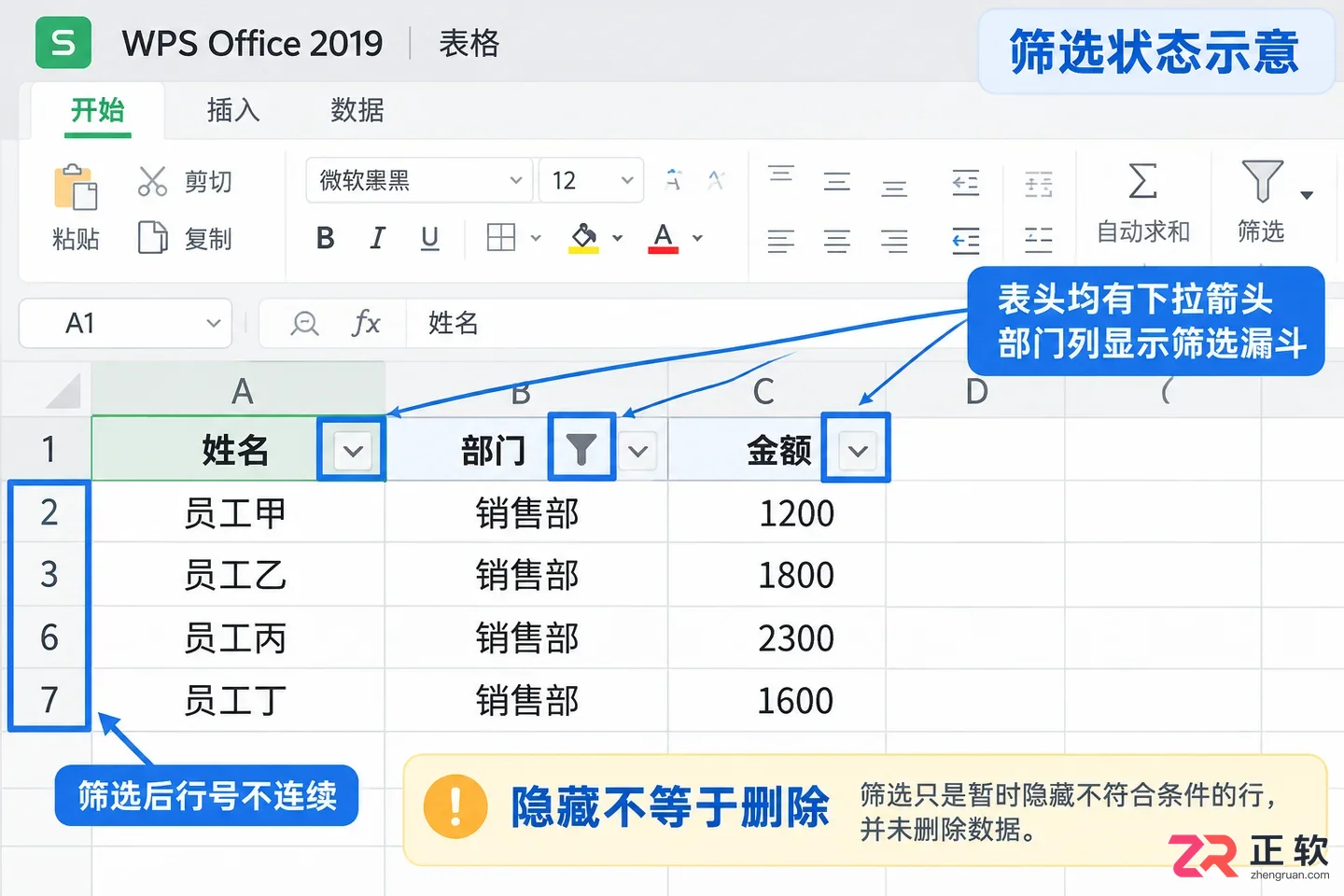Apply the red font color A
The width and height of the screenshot is (1344, 896).
[x=663, y=238]
